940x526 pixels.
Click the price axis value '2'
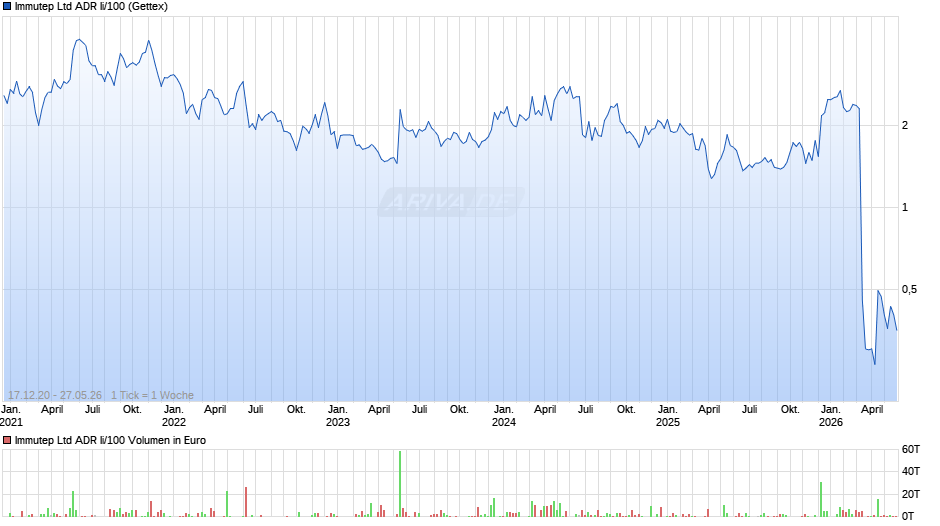click(x=905, y=125)
